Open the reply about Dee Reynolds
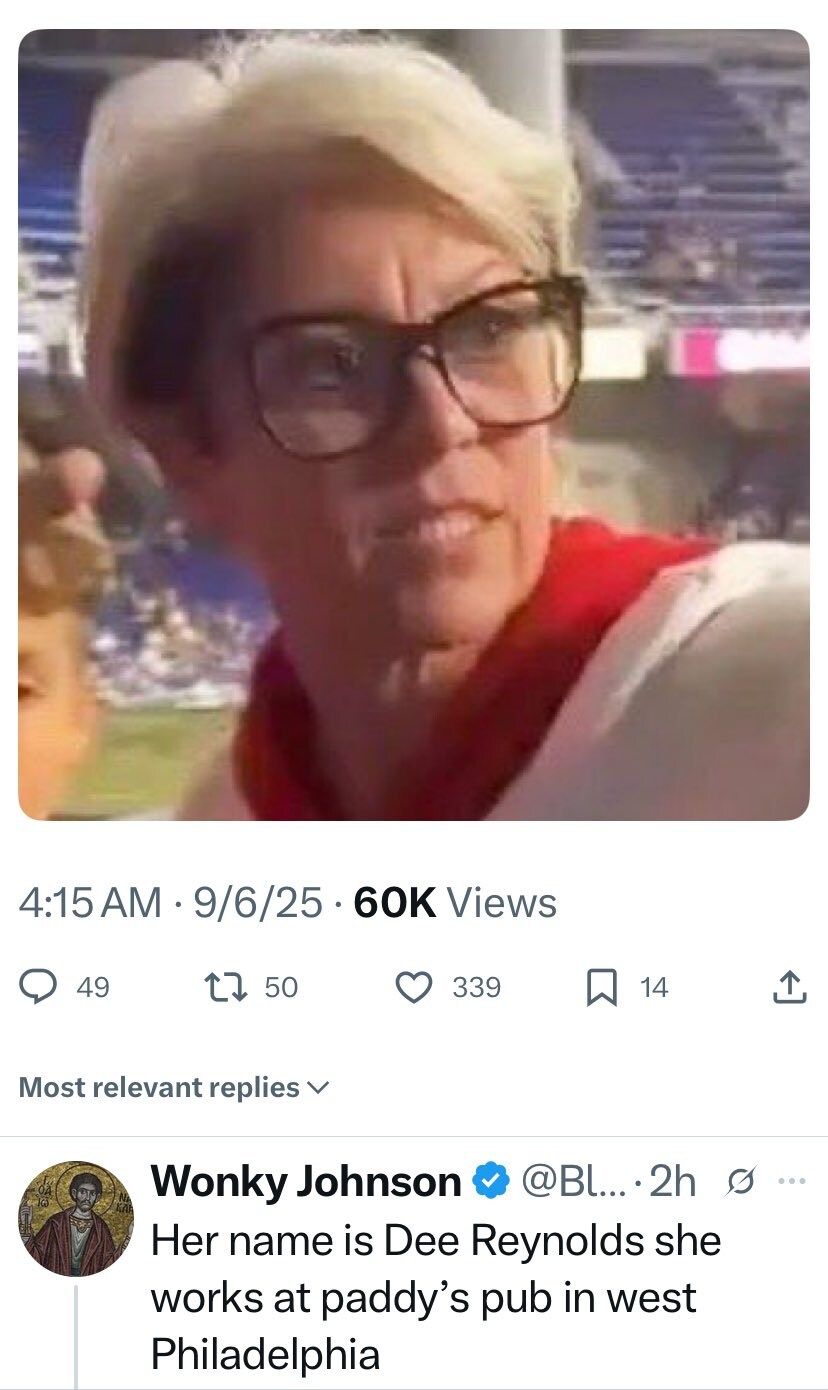Viewport: 828px width, 1390px height. [x=435, y=1298]
